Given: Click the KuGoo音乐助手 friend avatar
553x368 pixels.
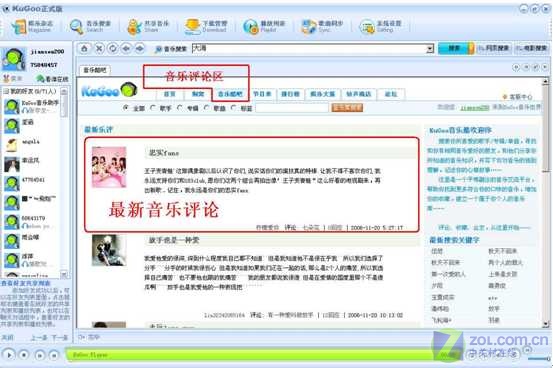Looking at the screenshot, I should tap(12, 106).
